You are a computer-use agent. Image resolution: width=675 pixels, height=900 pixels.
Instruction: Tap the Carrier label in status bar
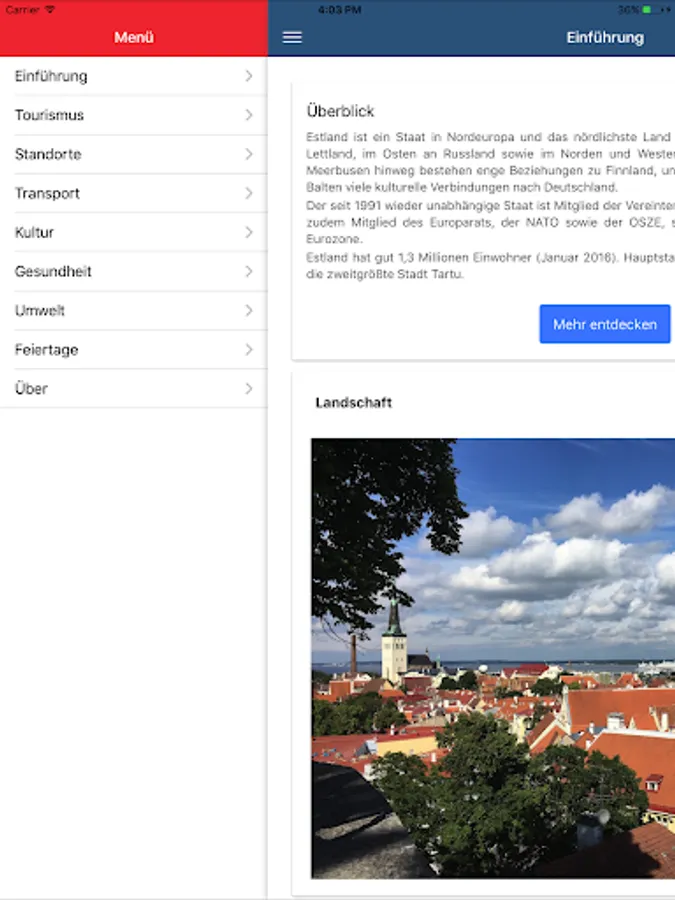[22, 10]
